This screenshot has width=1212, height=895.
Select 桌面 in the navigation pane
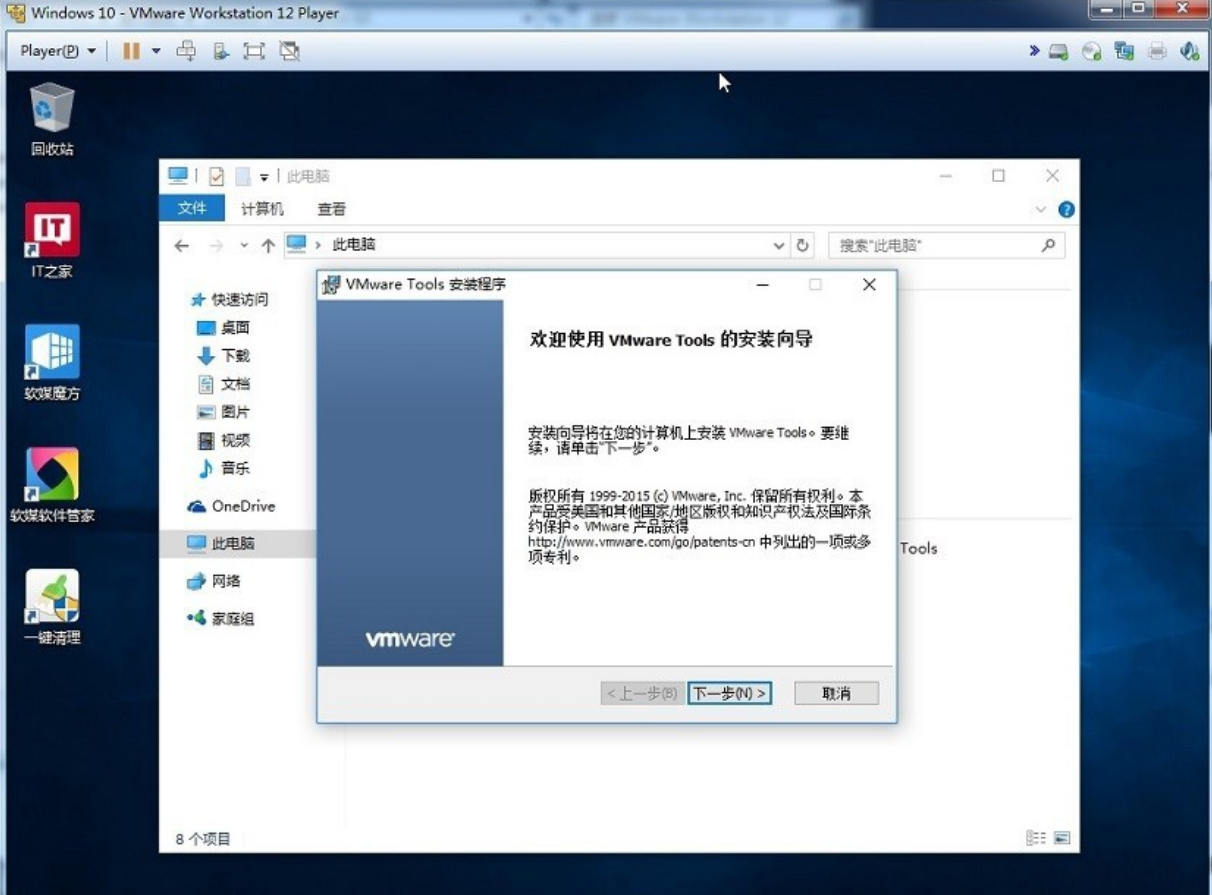[224, 327]
